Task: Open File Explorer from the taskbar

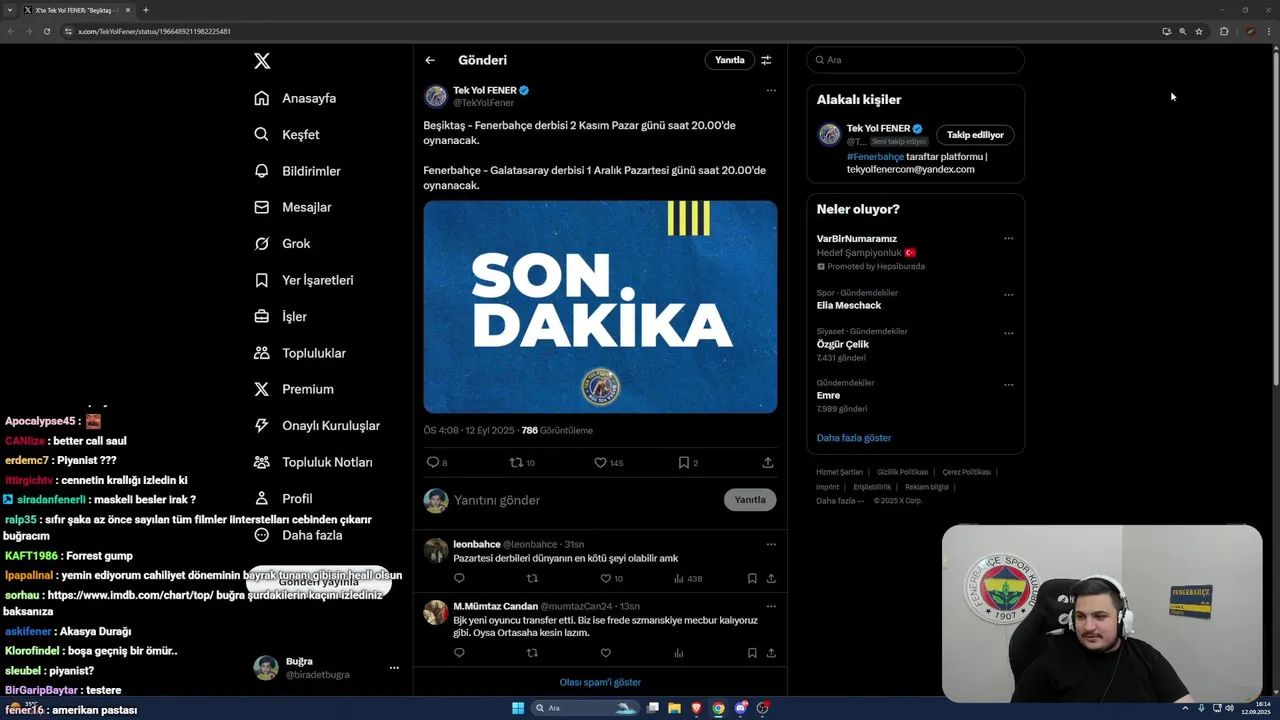Action: tap(675, 708)
